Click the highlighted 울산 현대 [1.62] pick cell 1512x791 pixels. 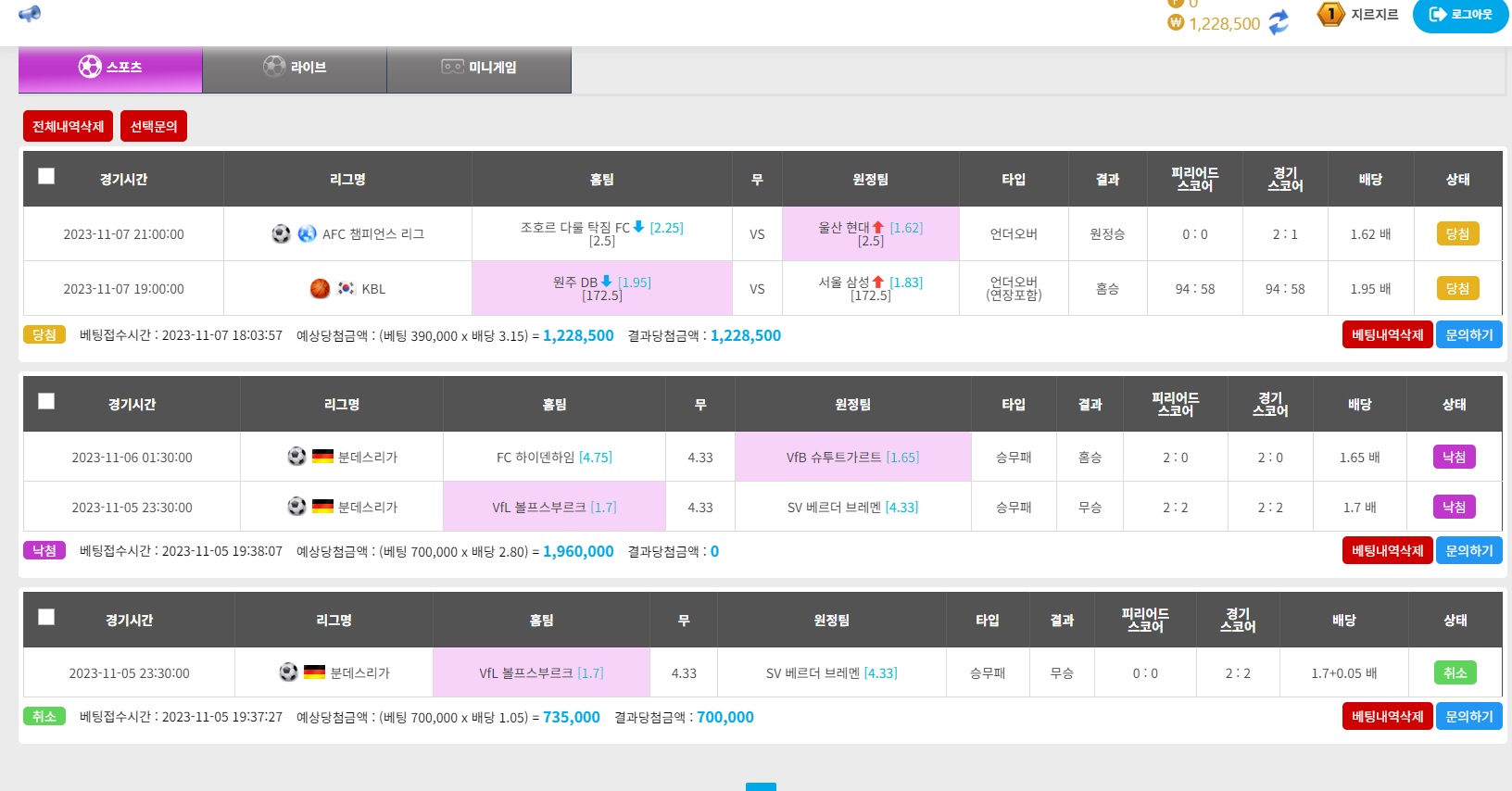870,233
